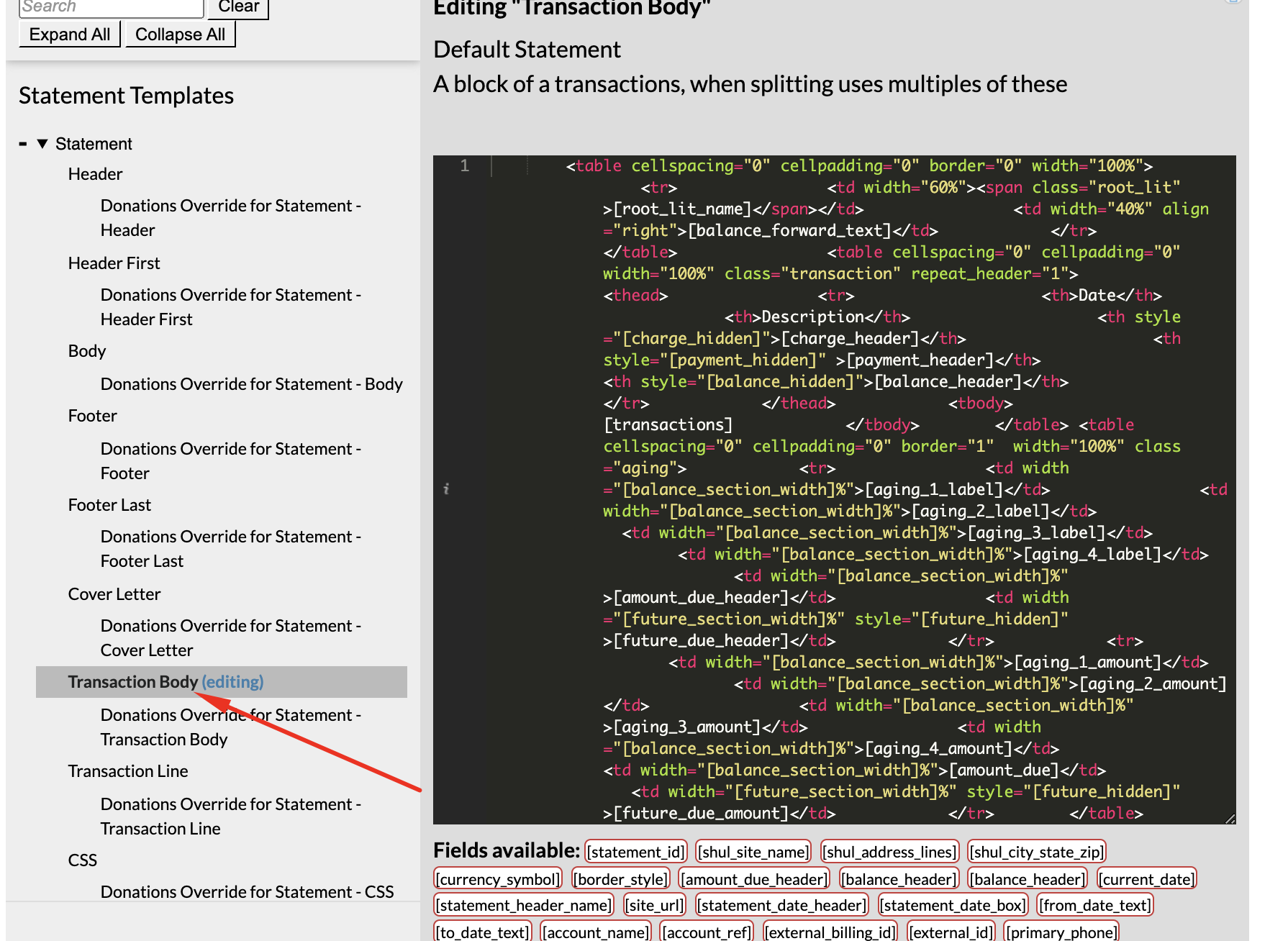Open the Cover Letter template
This screenshot has height=941, width=1288.
point(114,594)
